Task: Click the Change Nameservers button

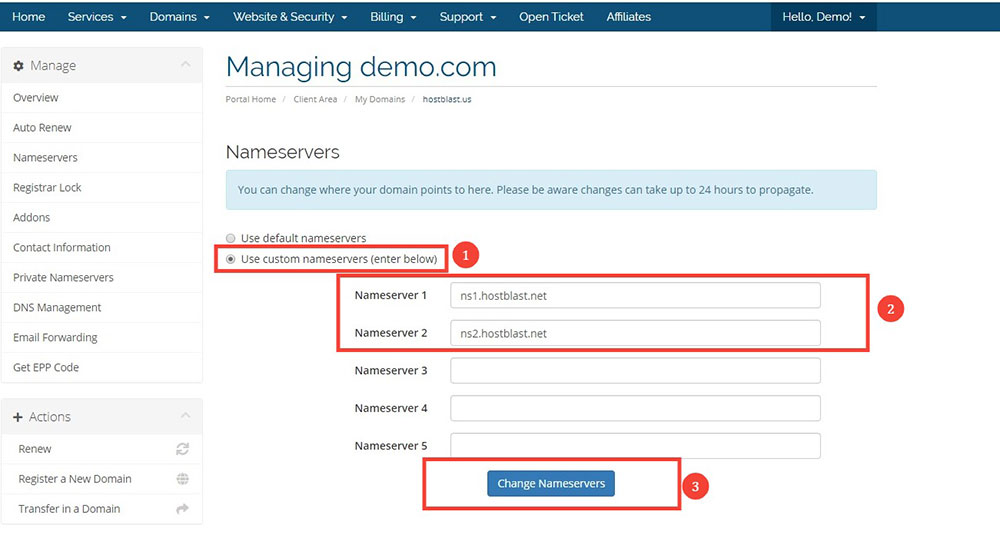Action: click(x=551, y=484)
